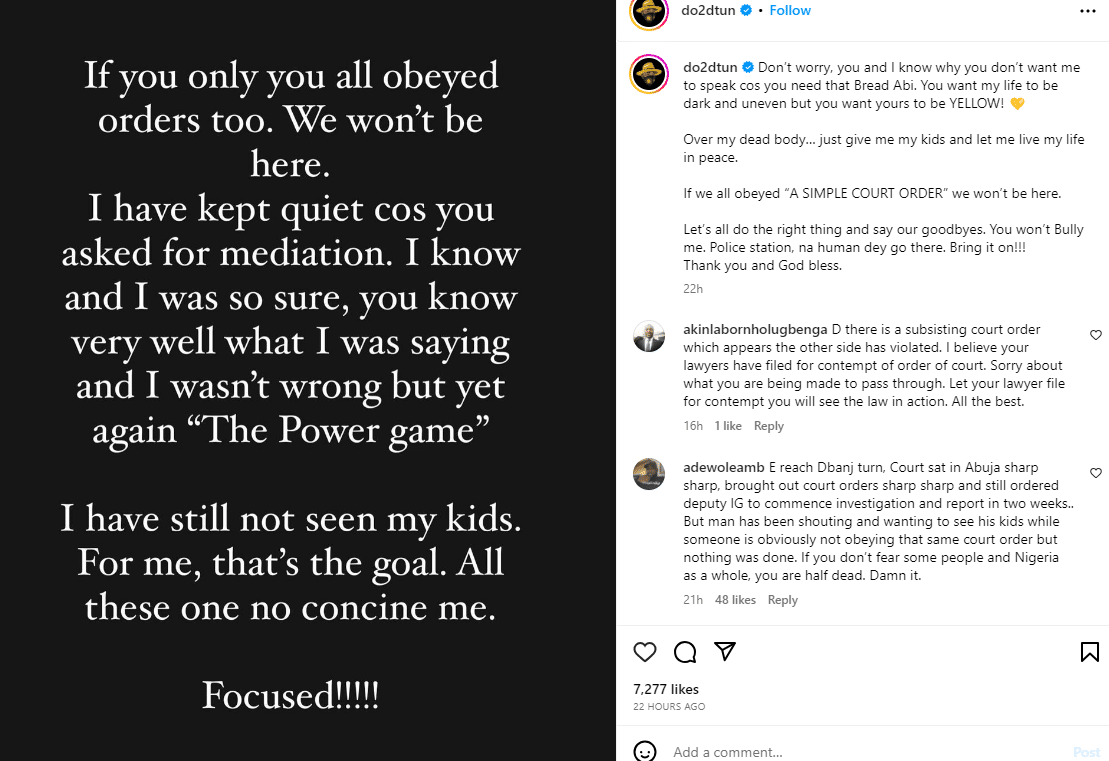Open do2dtun header profile picture
This screenshot has width=1109, height=761.
click(x=649, y=12)
